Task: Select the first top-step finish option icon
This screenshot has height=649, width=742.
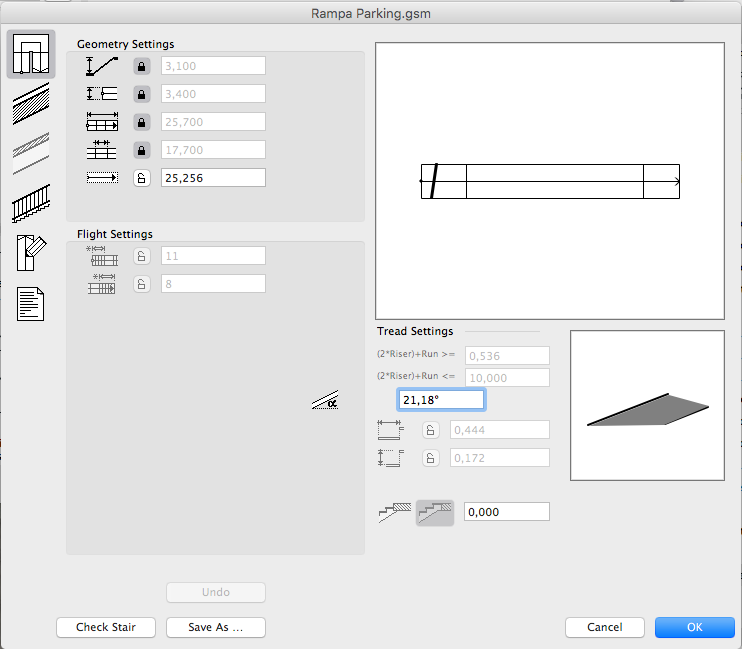Action: point(395,513)
